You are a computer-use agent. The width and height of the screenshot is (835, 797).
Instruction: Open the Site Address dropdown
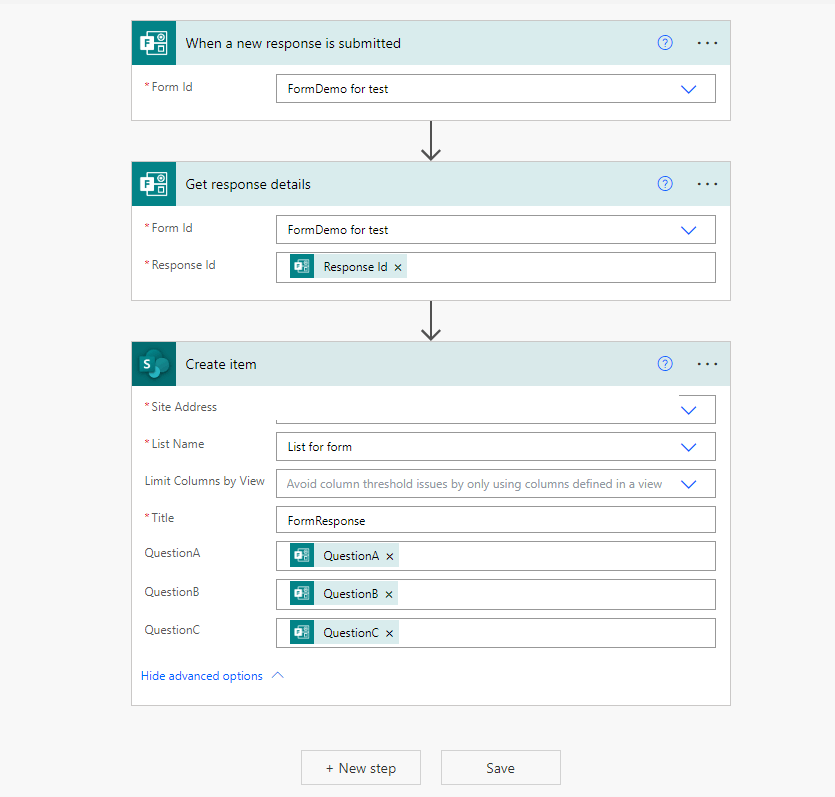(688, 409)
